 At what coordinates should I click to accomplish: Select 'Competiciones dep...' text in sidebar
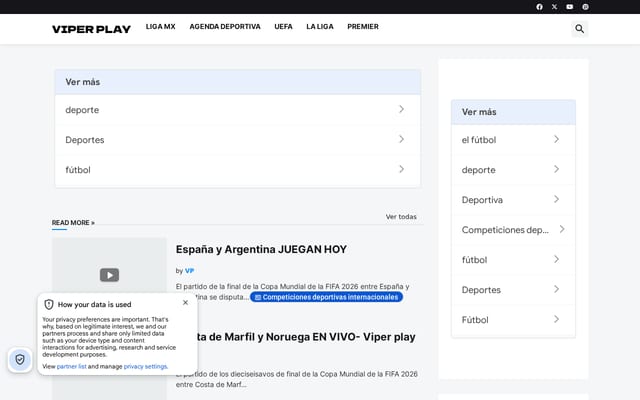tap(505, 230)
